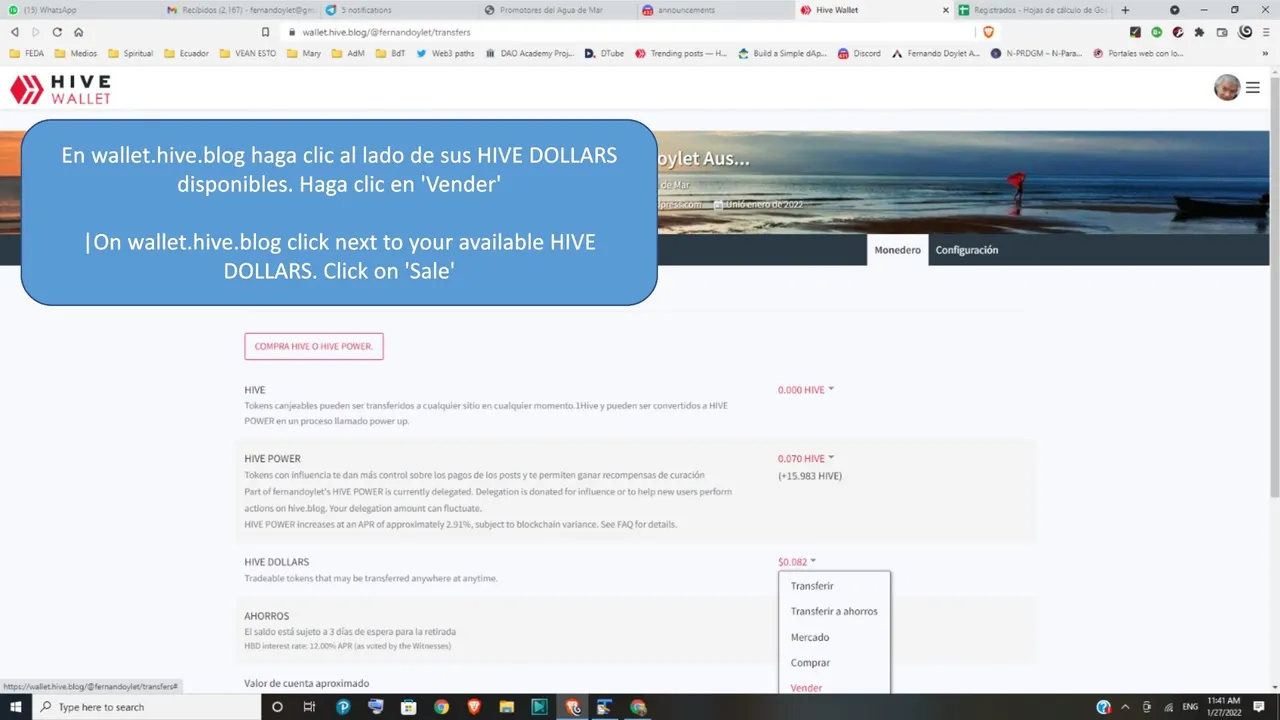Open the Windows Start menu

tap(15, 707)
